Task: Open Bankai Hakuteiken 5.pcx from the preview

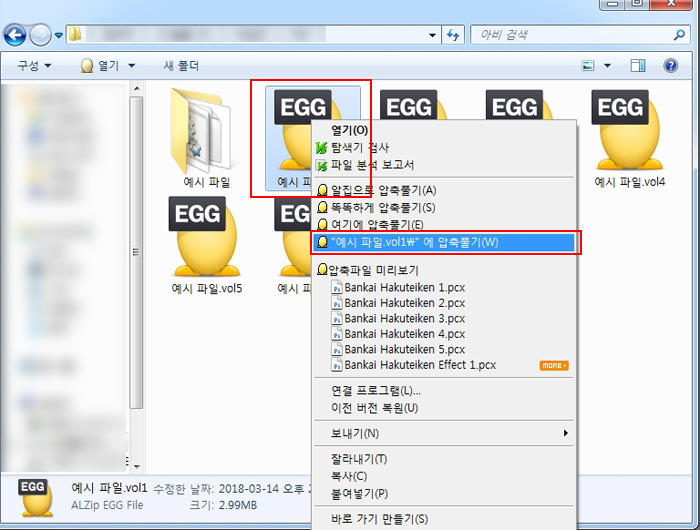Action: [398, 349]
